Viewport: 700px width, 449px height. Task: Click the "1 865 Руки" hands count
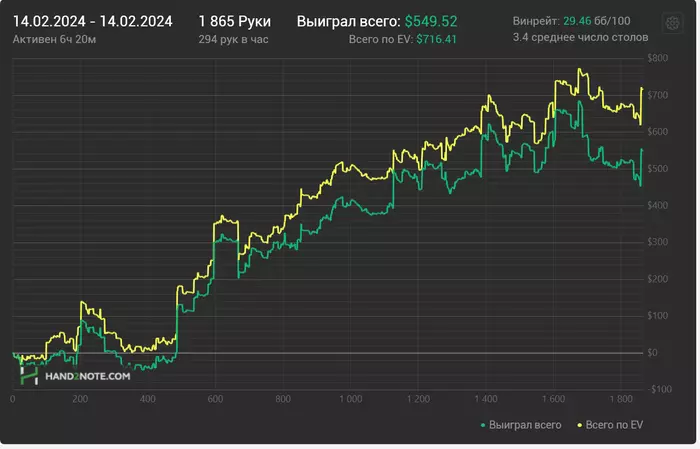[x=234, y=21]
